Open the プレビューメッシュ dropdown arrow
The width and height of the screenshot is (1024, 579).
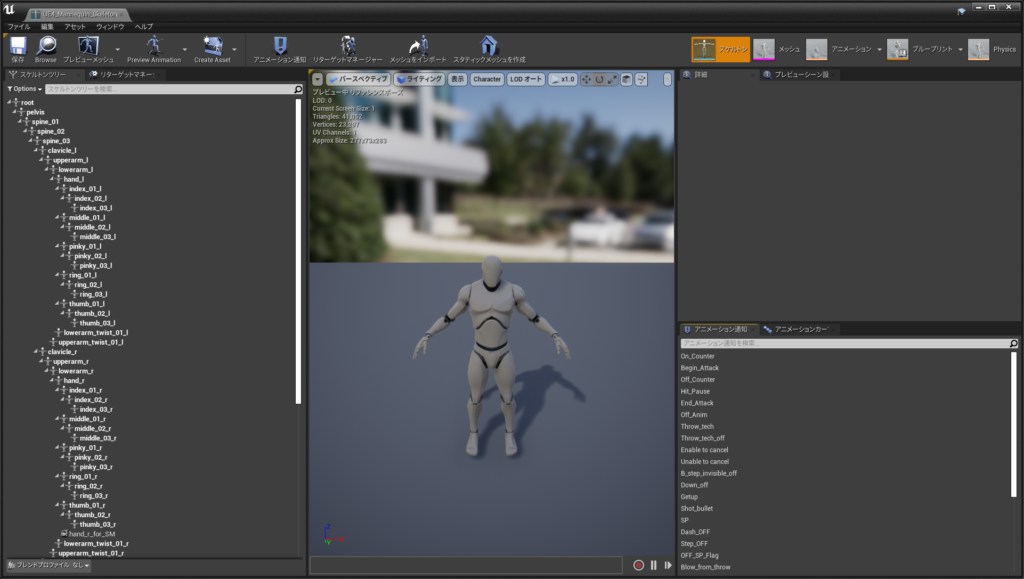pyautogui.click(x=118, y=49)
